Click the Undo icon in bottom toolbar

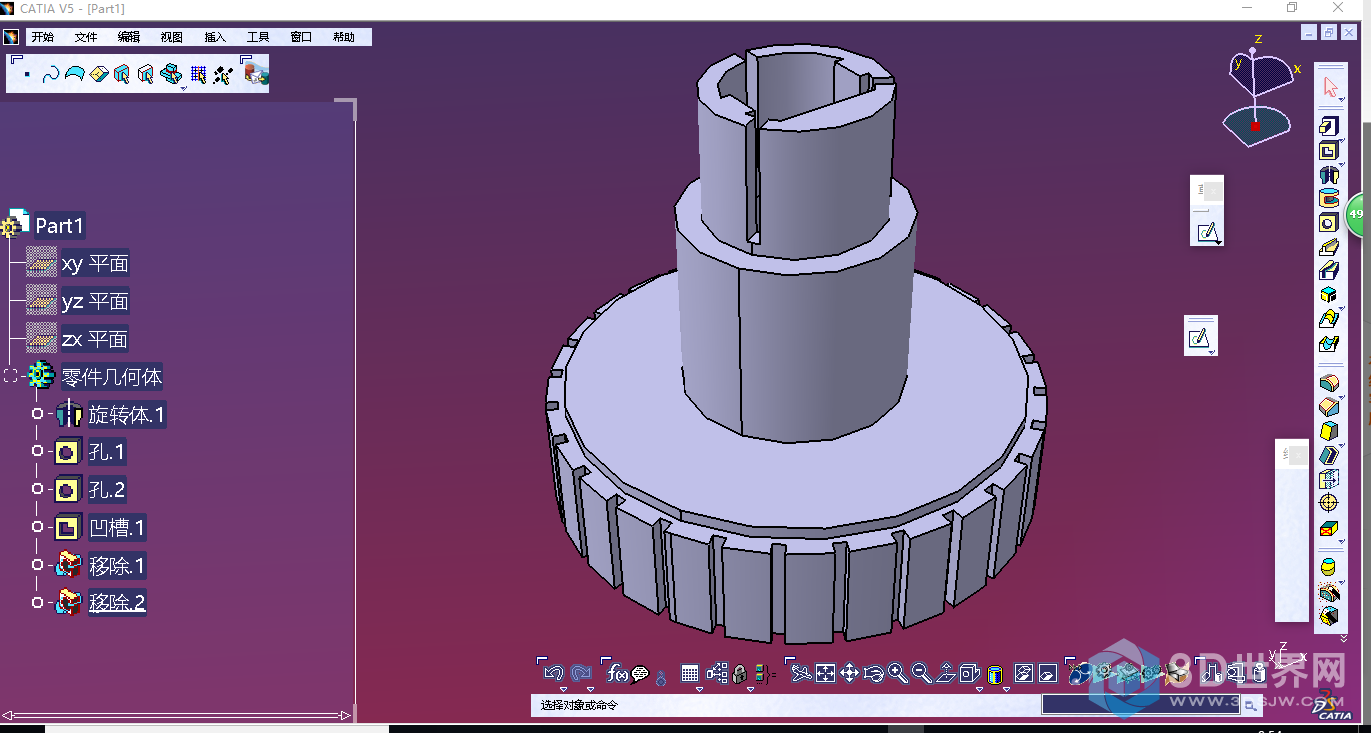[554, 673]
